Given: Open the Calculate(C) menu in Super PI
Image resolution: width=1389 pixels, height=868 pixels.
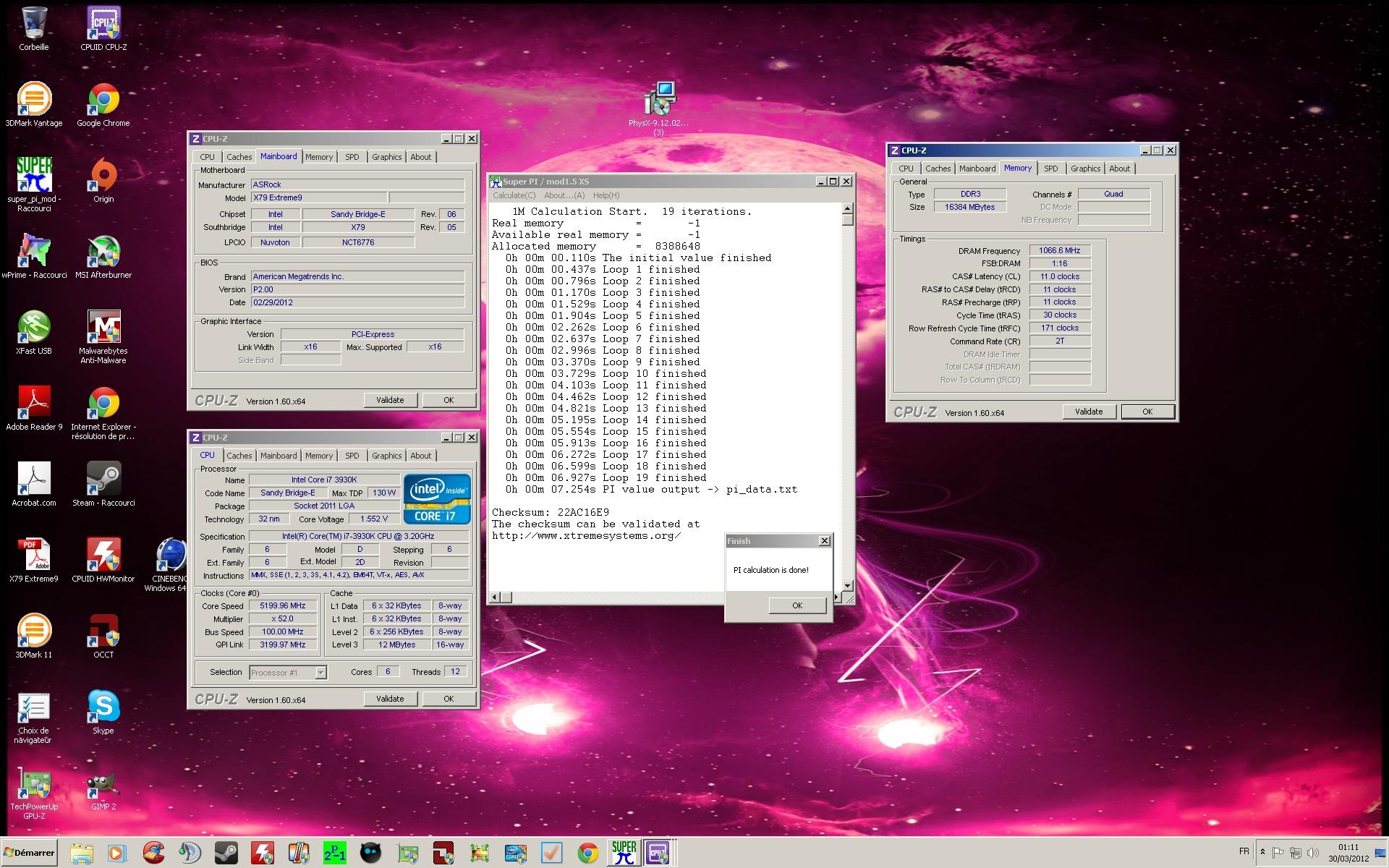Looking at the screenshot, I should click(514, 195).
